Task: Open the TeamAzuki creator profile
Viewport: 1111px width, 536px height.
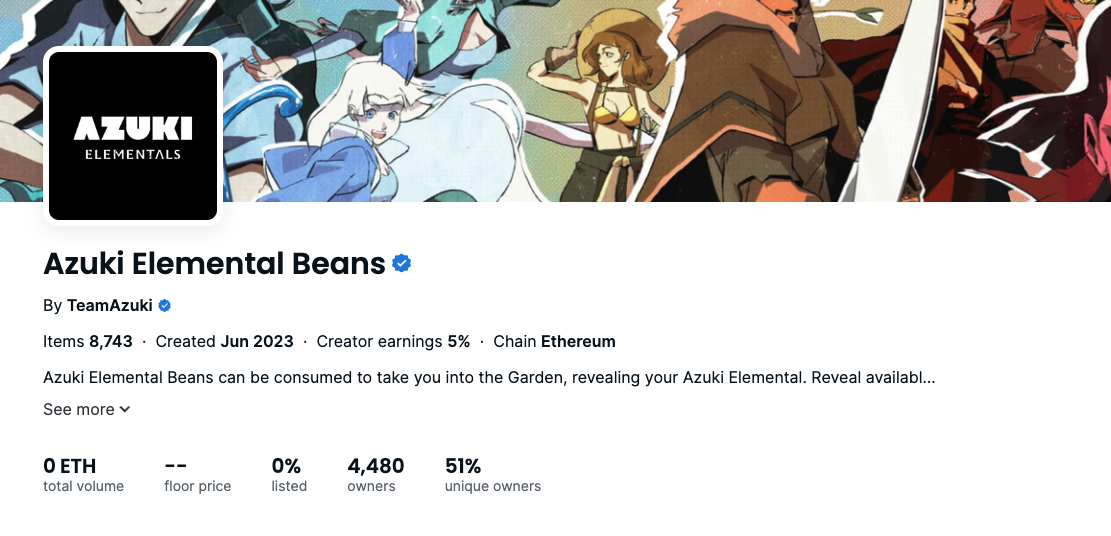Action: (x=110, y=305)
